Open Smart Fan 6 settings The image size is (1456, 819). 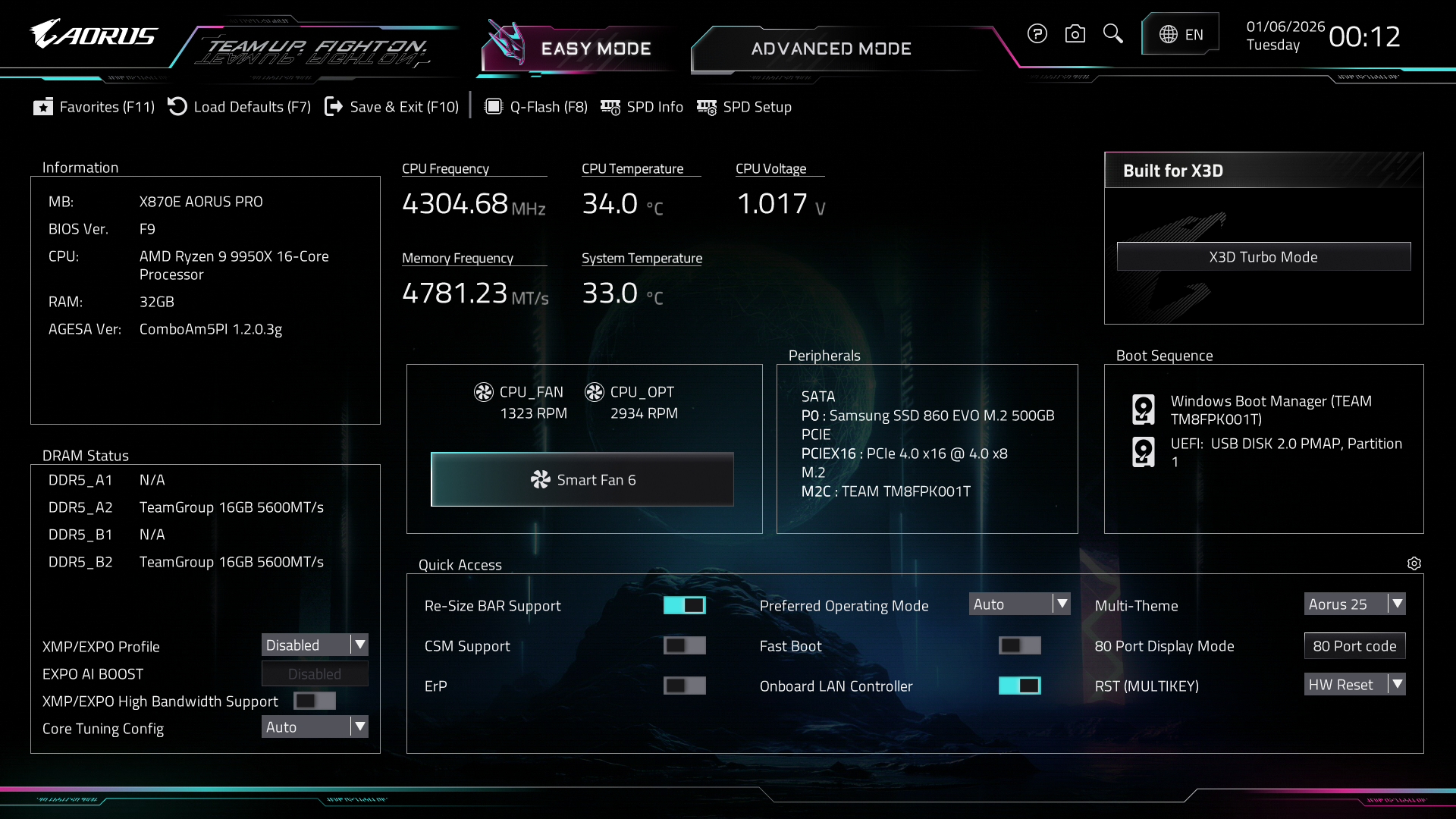pyautogui.click(x=582, y=480)
